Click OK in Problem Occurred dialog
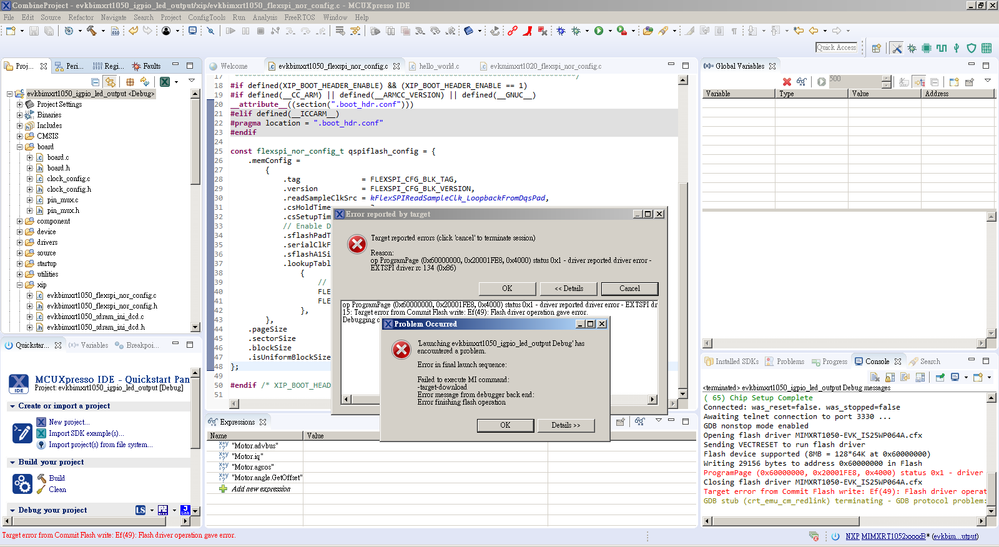 pos(505,425)
